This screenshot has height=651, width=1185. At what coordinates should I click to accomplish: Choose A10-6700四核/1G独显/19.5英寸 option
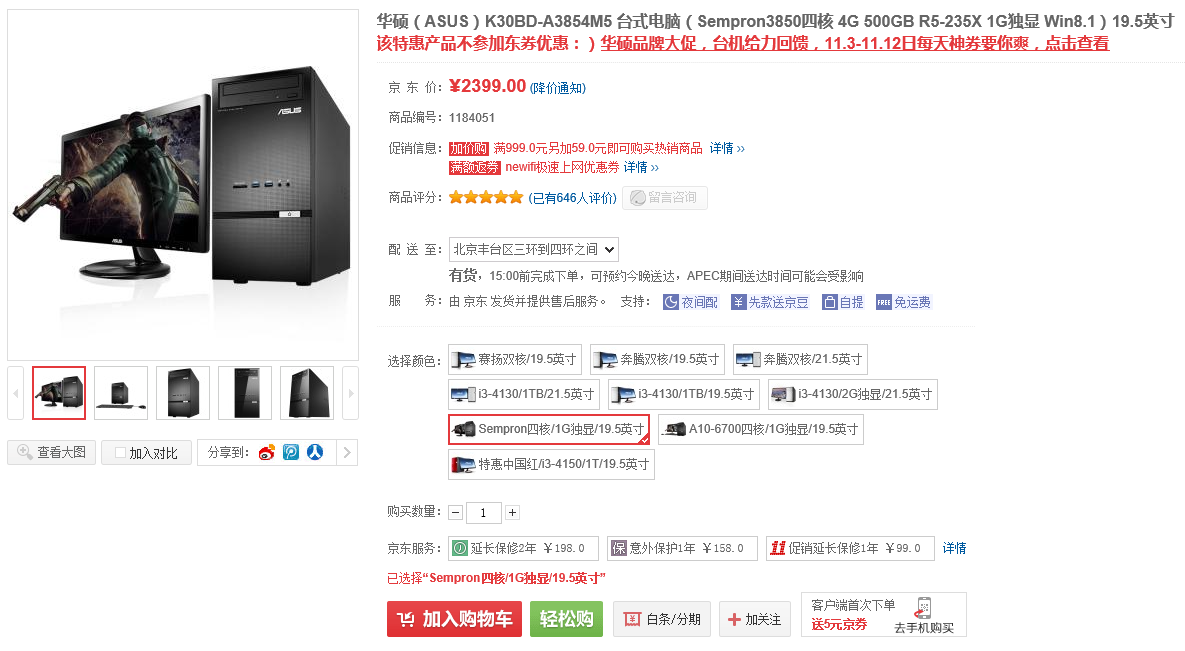760,429
